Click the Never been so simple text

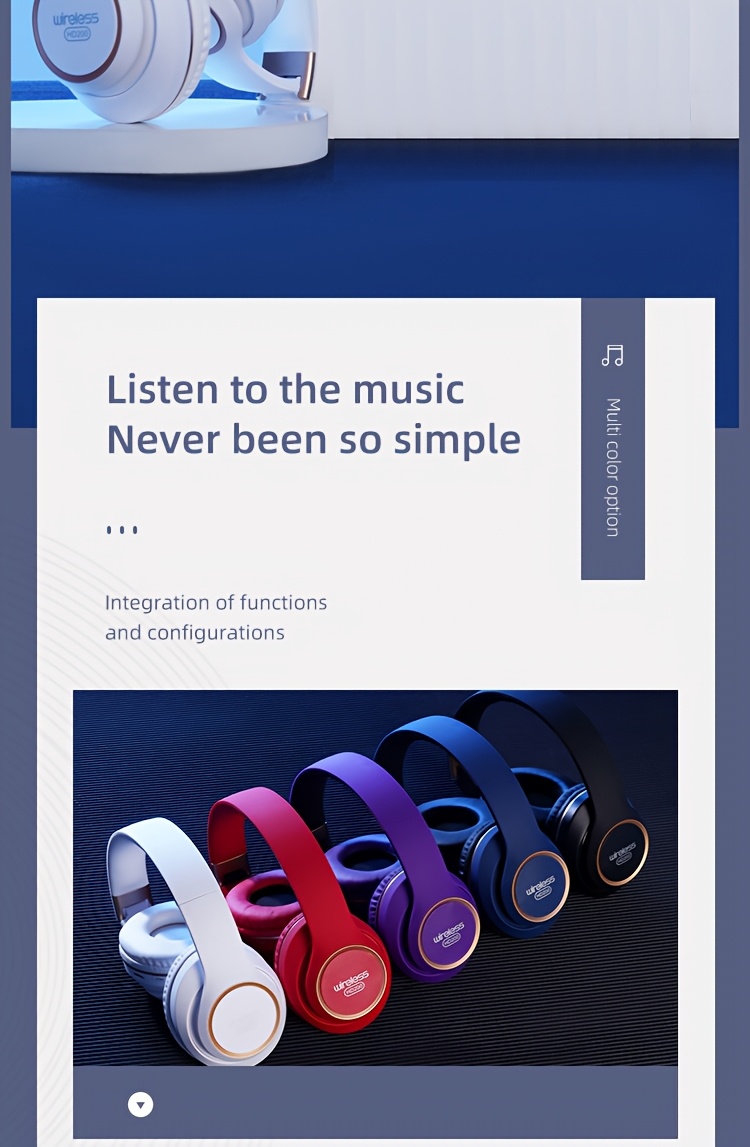[x=314, y=440]
